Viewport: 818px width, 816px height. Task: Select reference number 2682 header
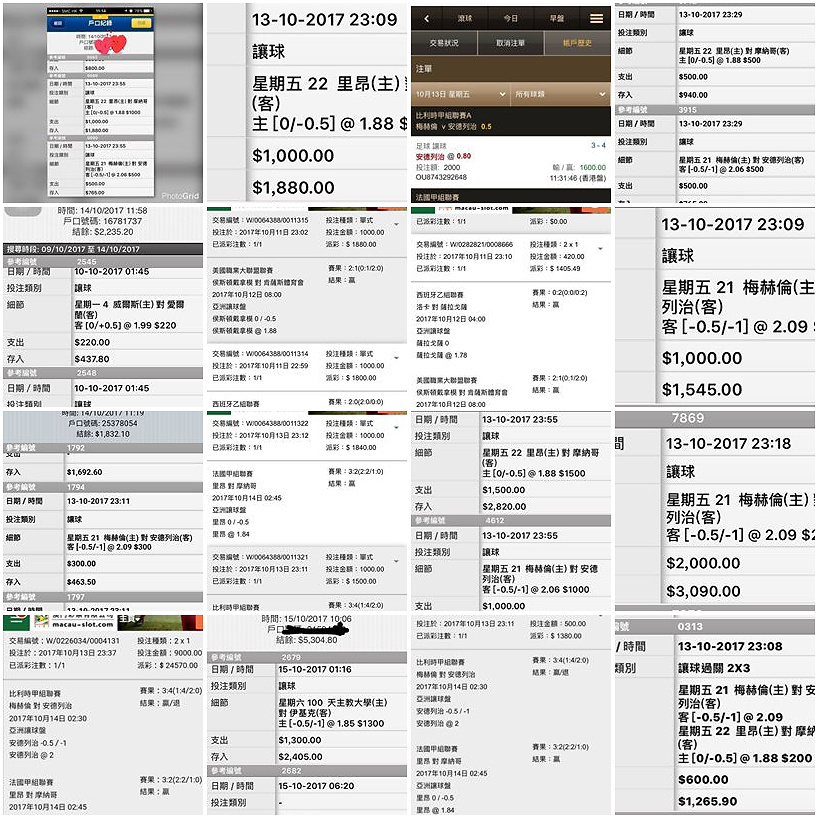pos(307,771)
